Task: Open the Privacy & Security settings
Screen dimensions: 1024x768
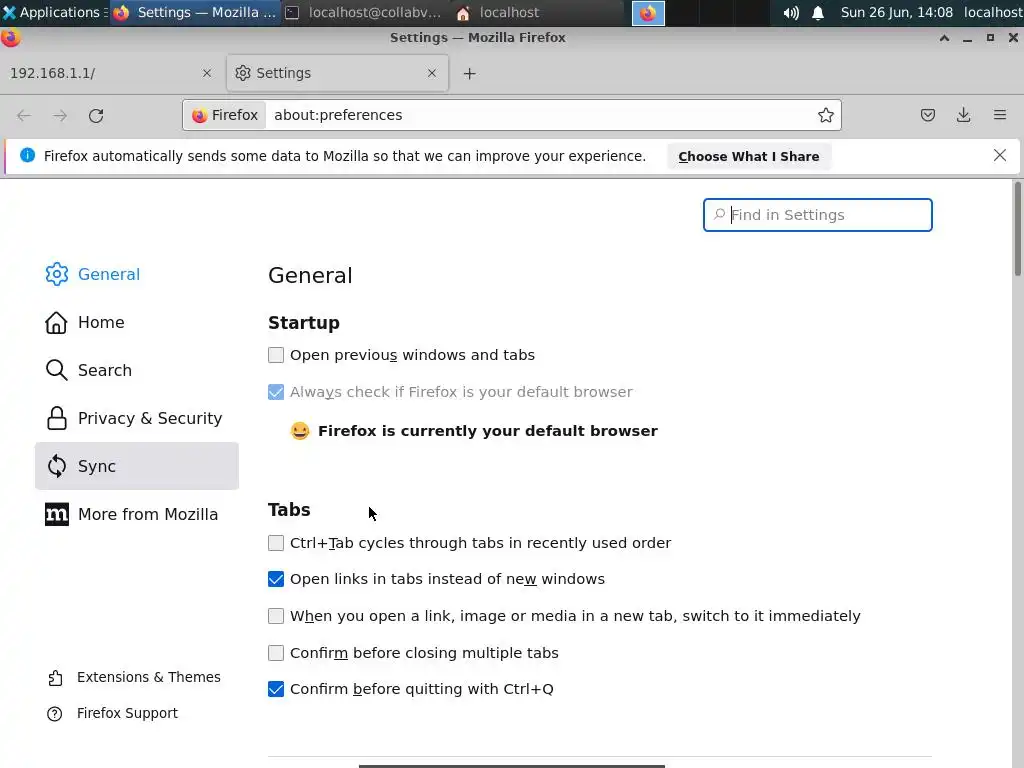Action: click(x=149, y=418)
